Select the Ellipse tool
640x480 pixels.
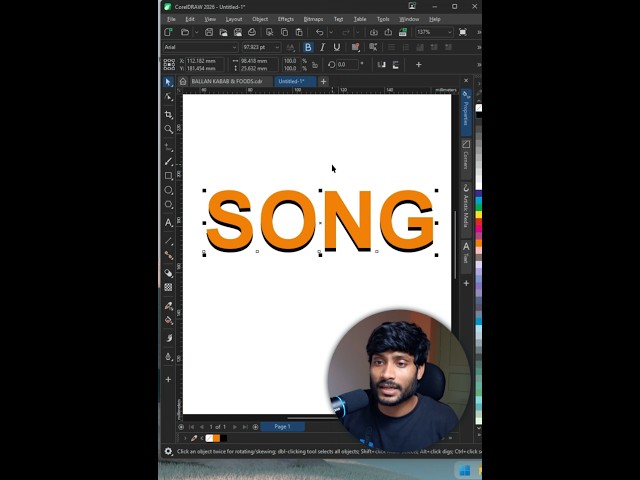(168, 190)
